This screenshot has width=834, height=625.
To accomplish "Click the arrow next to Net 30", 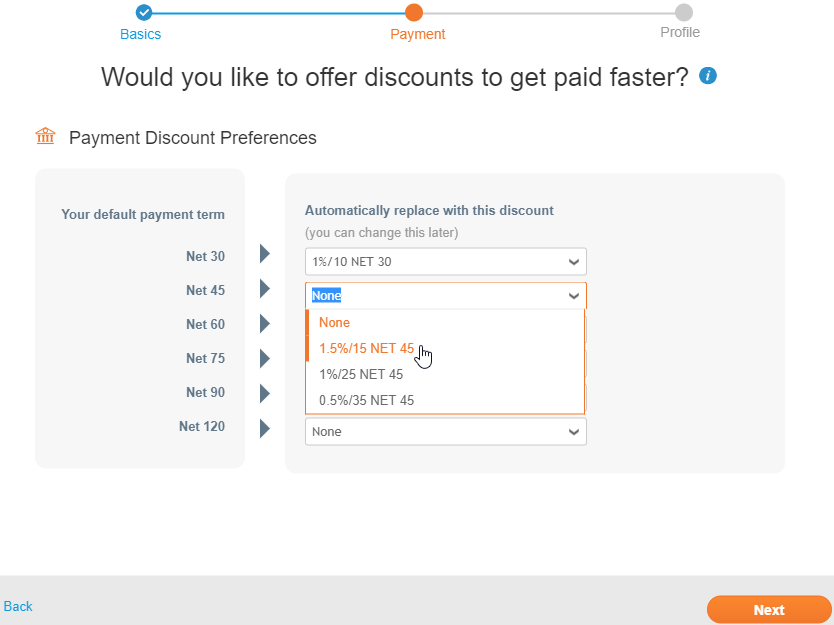I will click(x=265, y=254).
